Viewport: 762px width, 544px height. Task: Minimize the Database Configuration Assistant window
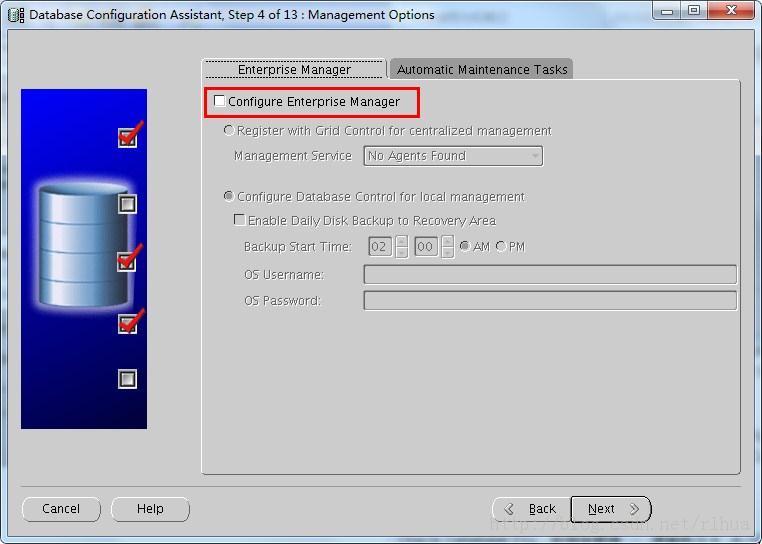point(667,11)
